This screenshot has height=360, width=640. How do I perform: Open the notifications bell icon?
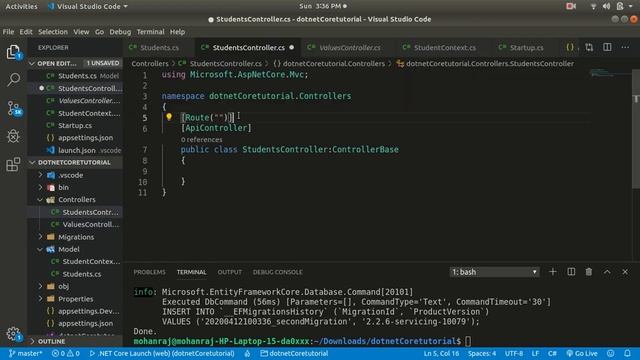pos(627,353)
